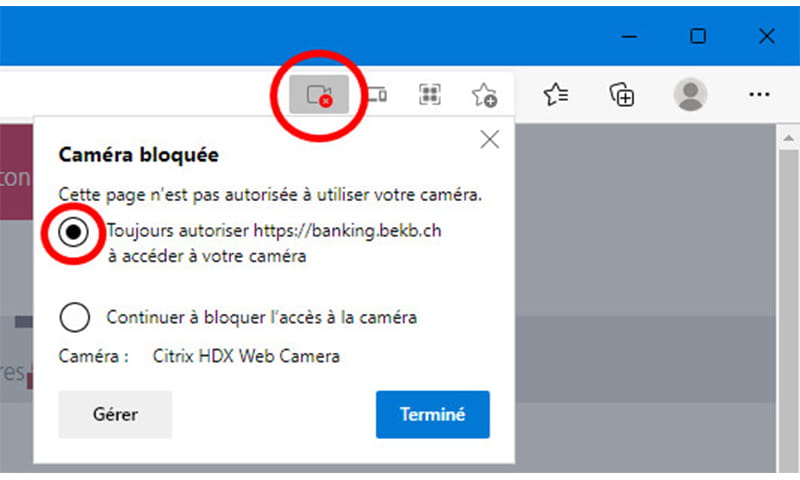
Task: Close the Caméra bloquée popup
Action: [x=490, y=139]
